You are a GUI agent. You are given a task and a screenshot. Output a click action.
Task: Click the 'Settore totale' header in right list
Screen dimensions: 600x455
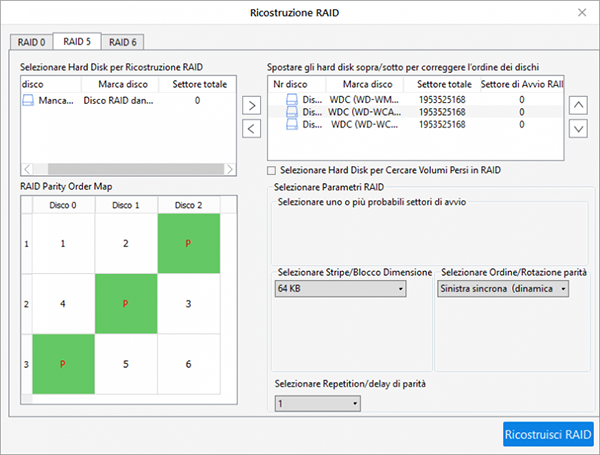click(442, 84)
